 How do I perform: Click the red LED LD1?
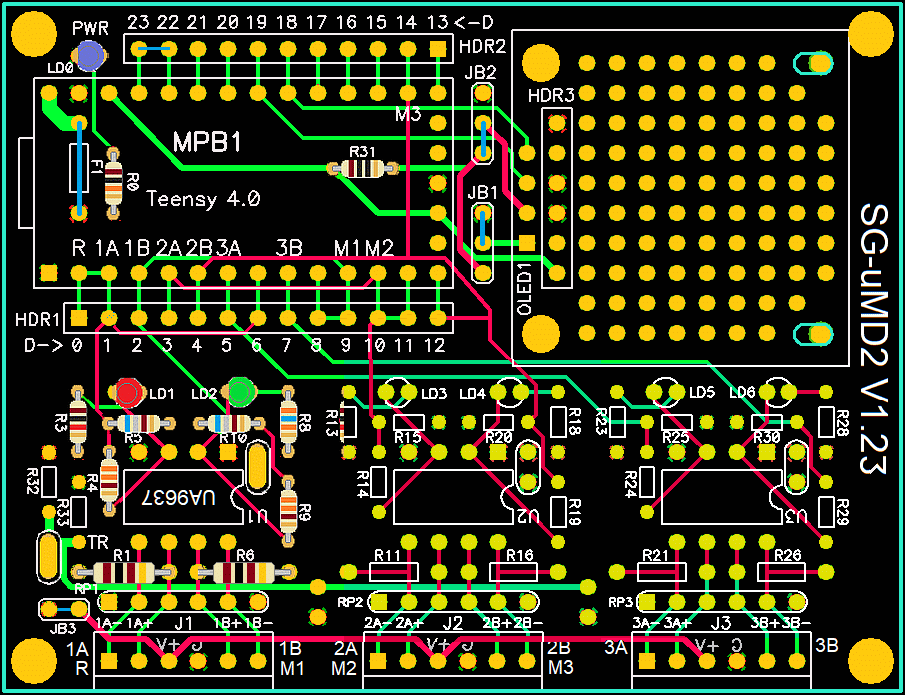click(127, 392)
